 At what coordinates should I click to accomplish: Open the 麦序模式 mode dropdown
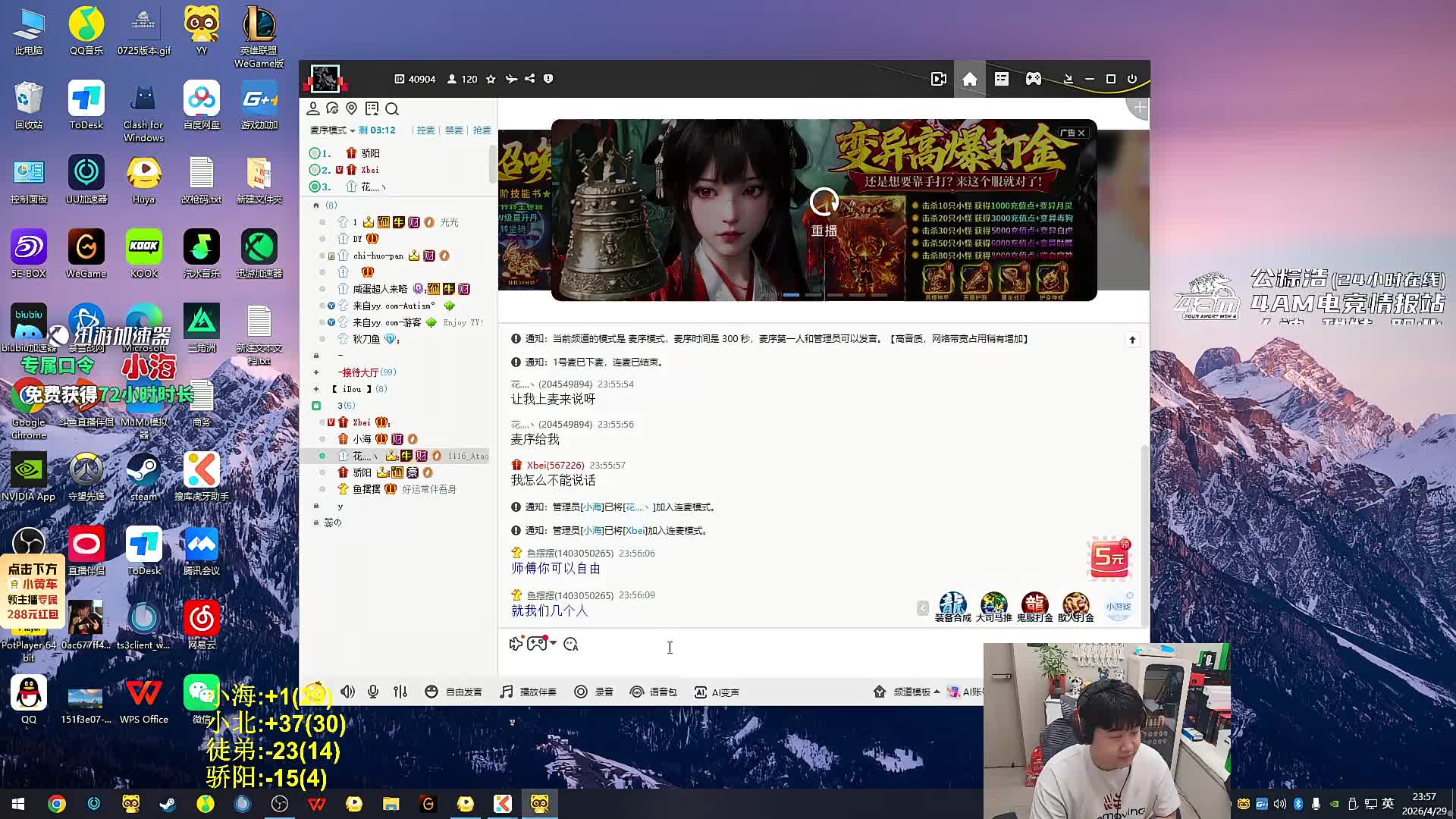(332, 130)
